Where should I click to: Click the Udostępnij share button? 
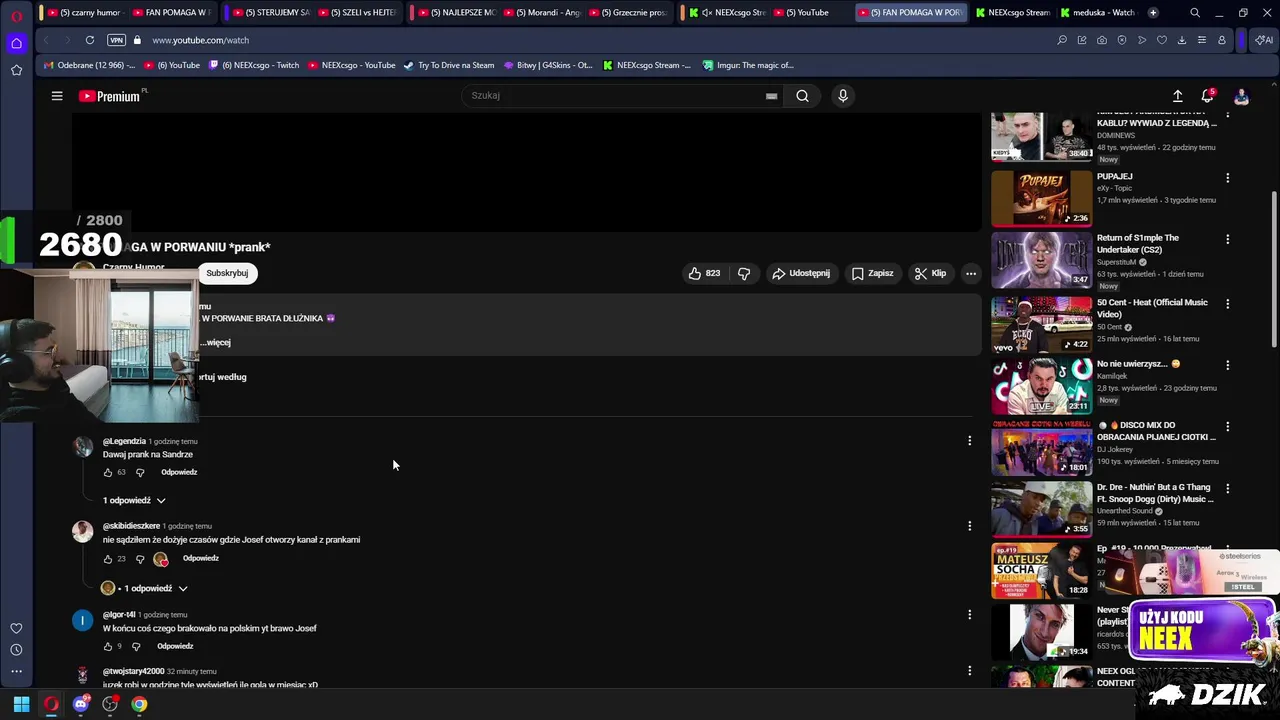(x=800, y=273)
